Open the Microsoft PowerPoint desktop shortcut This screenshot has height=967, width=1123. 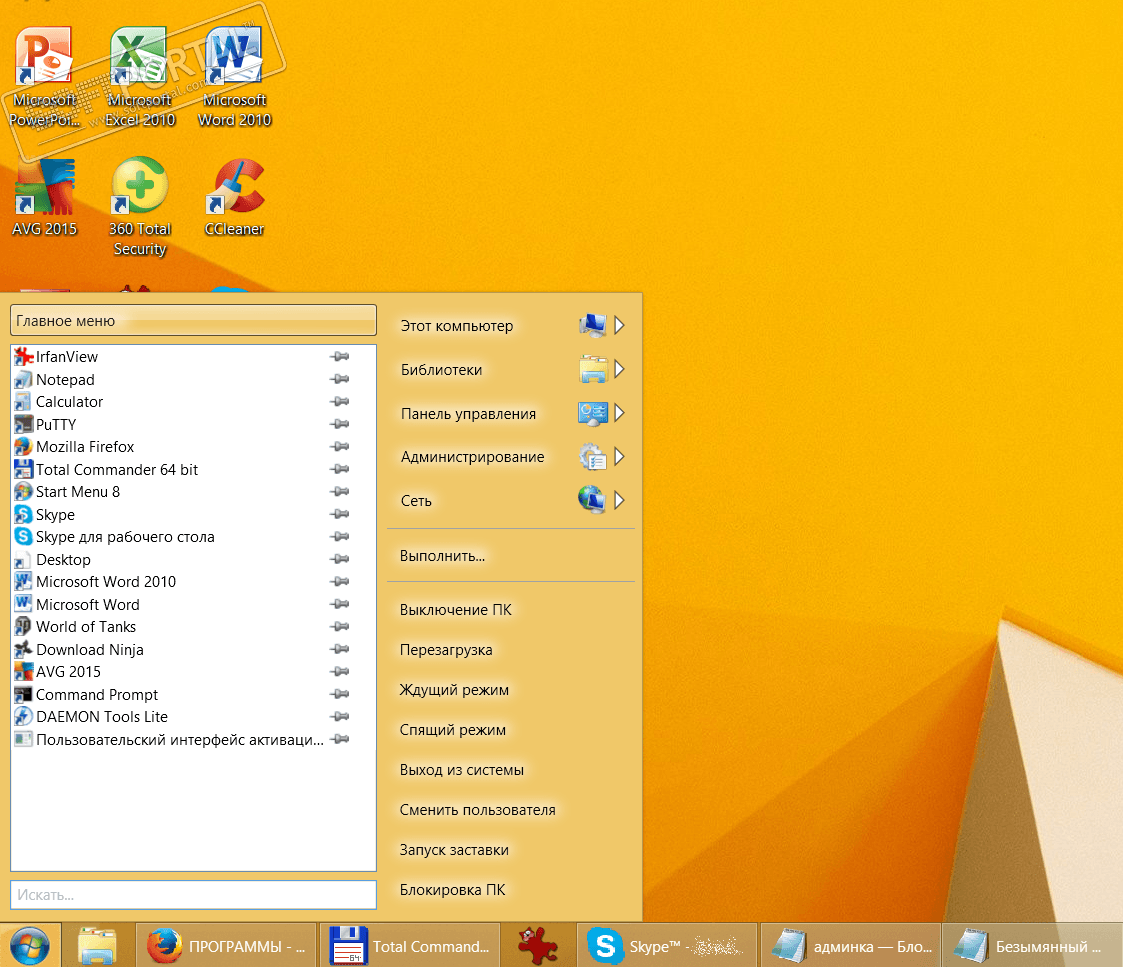pyautogui.click(x=44, y=77)
